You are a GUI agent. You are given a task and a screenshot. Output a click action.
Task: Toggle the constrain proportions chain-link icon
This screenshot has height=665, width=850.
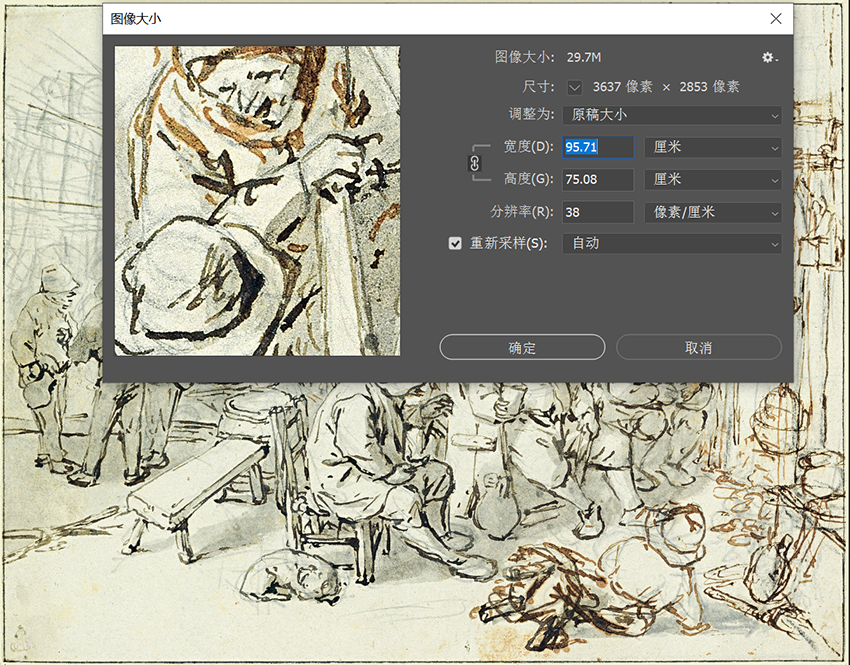(x=474, y=163)
